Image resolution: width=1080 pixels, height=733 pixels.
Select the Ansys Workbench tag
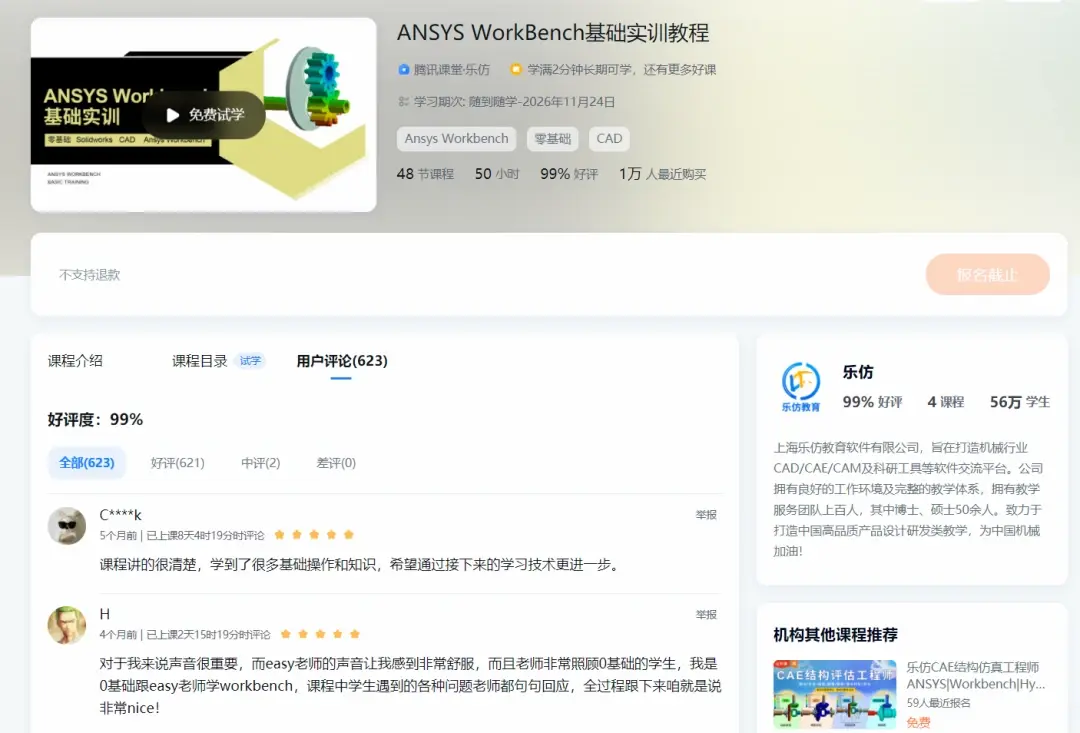pyautogui.click(x=456, y=138)
